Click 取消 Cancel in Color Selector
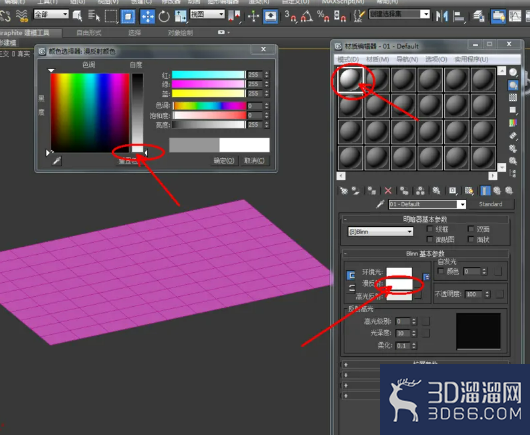 (254, 161)
